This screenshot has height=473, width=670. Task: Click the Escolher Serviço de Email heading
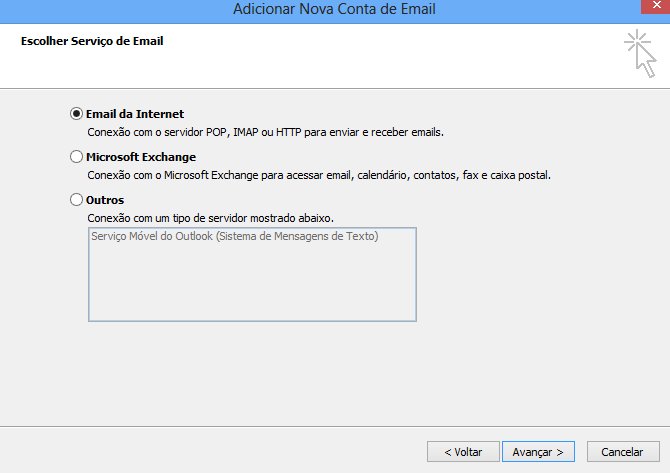pyautogui.click(x=92, y=41)
